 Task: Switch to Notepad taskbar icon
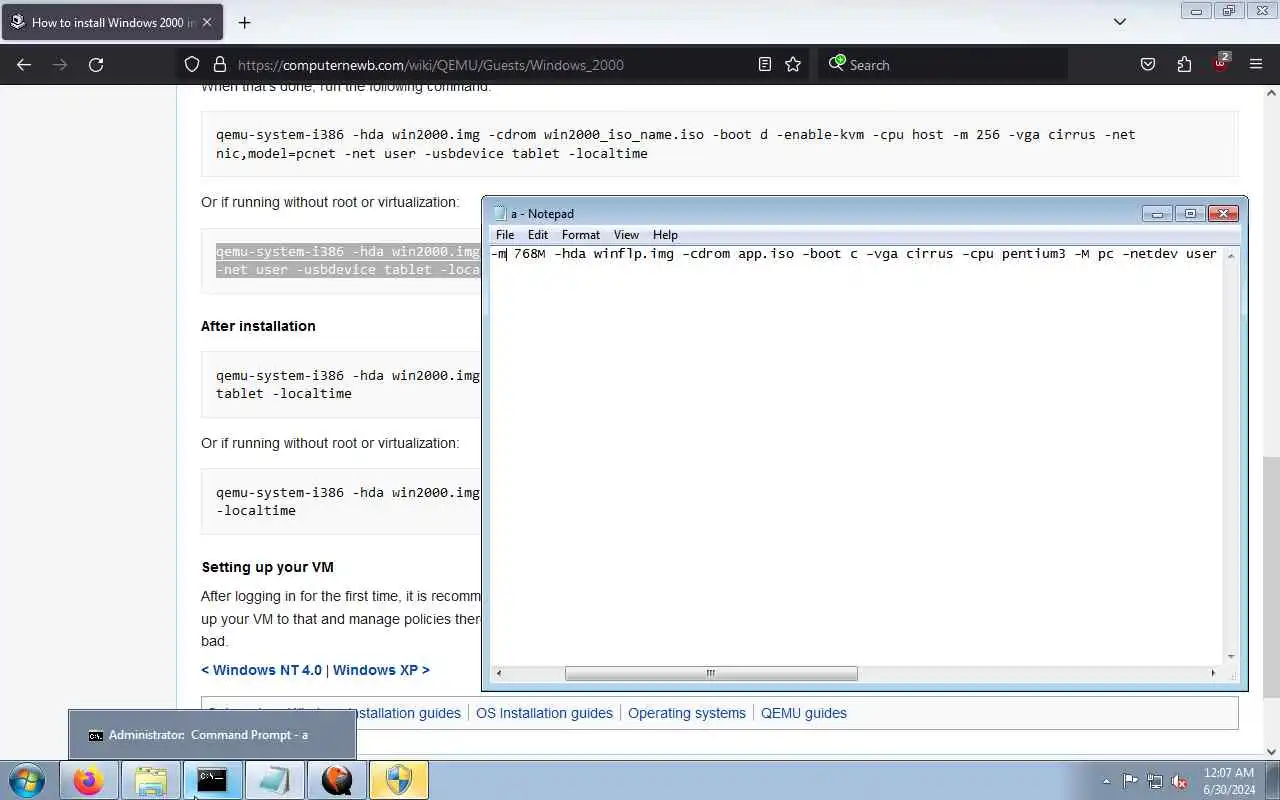274,780
